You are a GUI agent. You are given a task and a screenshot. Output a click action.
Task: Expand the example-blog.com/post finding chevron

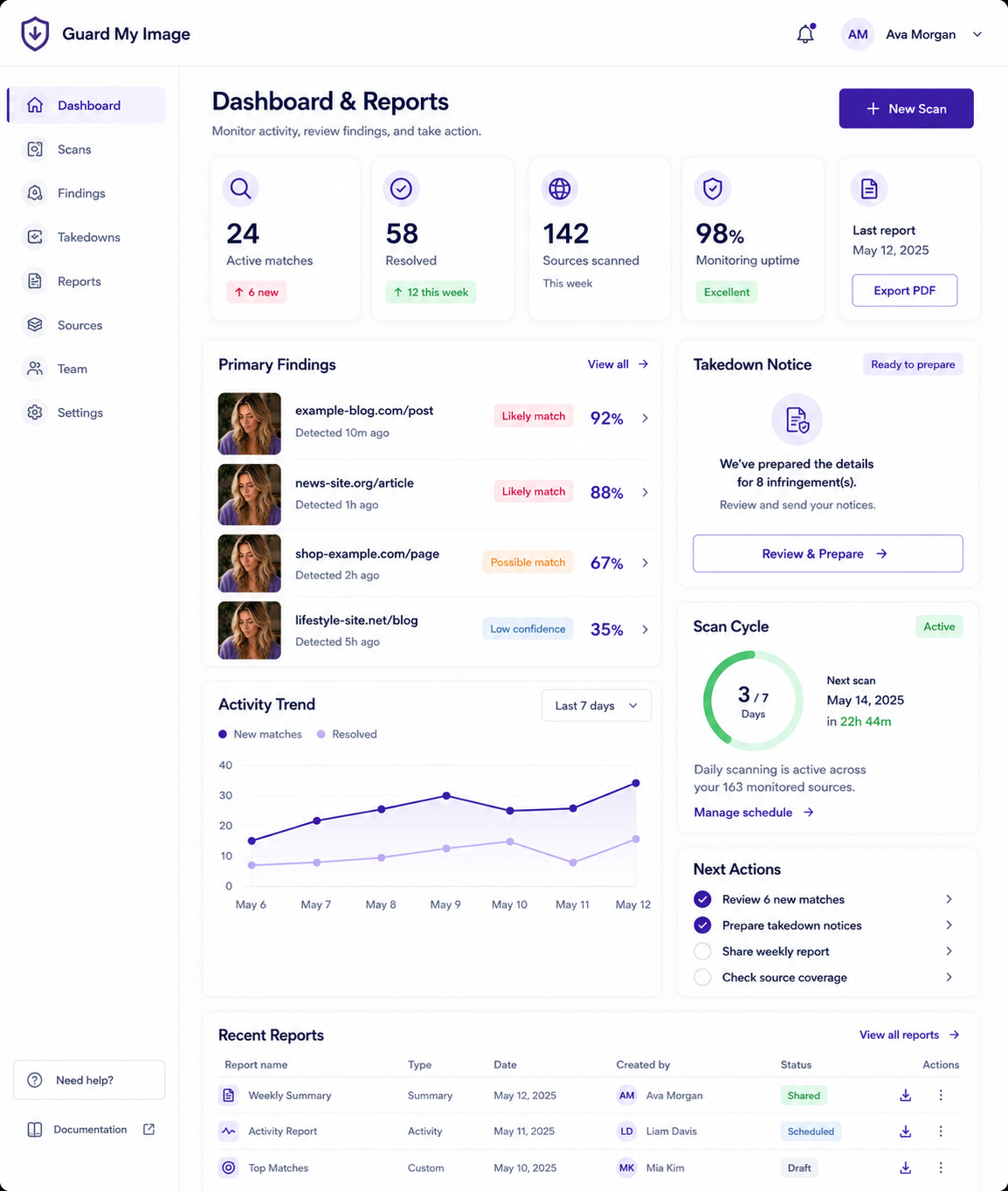(x=645, y=418)
